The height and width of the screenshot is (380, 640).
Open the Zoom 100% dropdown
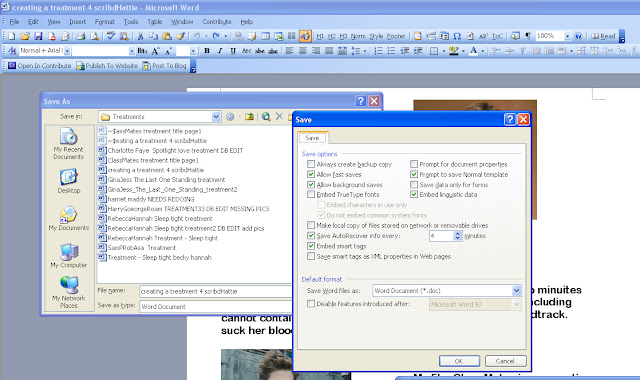point(567,36)
